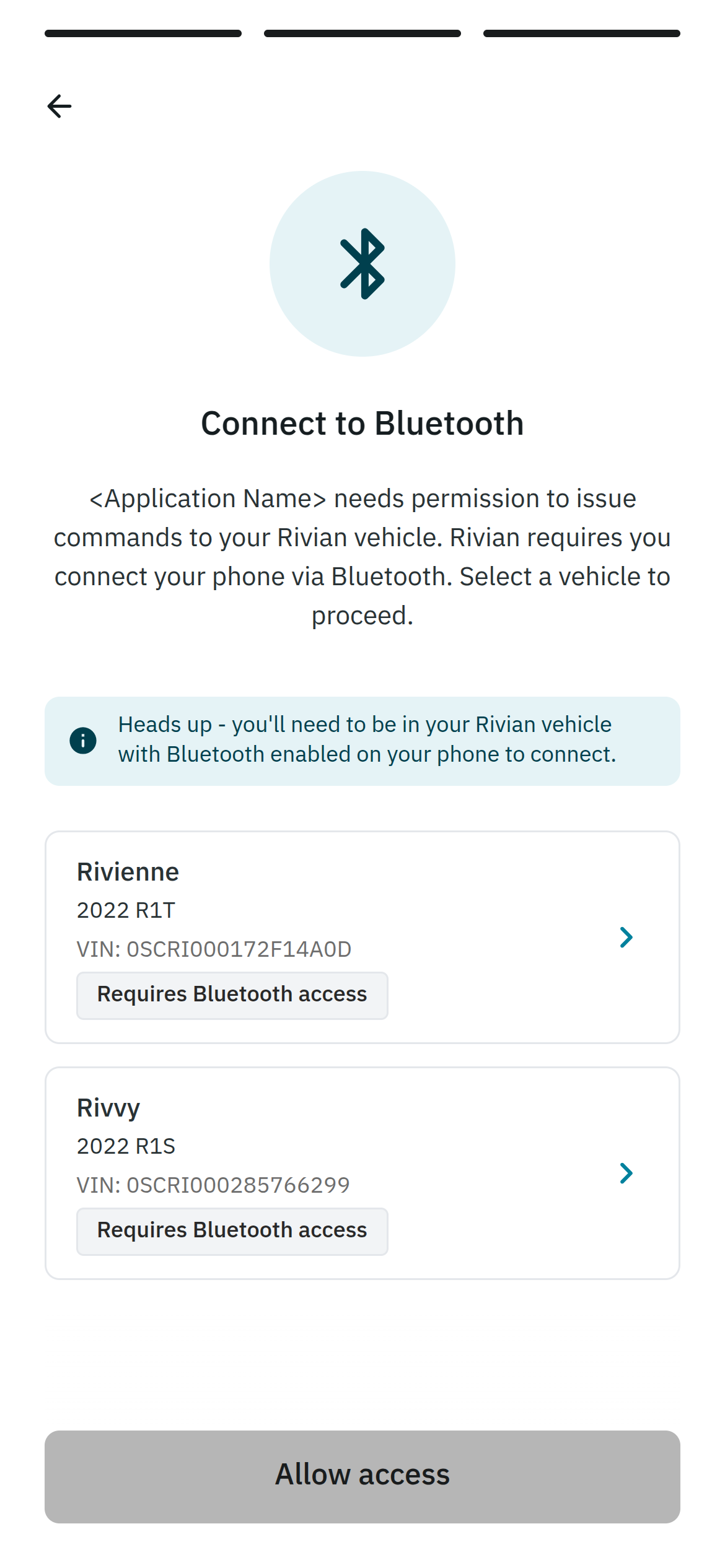The width and height of the screenshot is (725, 1568).
Task: Click the info icon in the heads-up banner
Action: point(83,741)
